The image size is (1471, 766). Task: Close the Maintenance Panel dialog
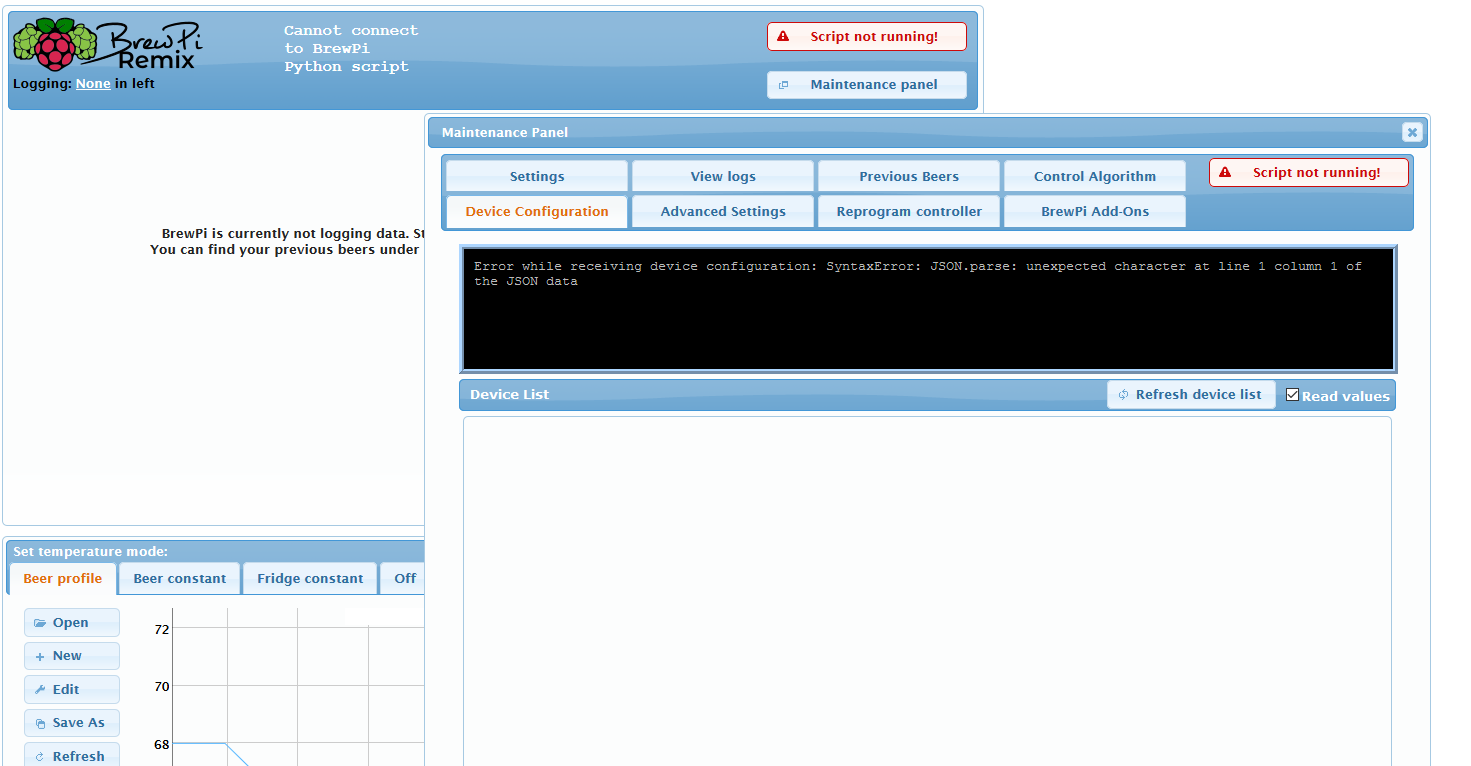pyautogui.click(x=1411, y=132)
